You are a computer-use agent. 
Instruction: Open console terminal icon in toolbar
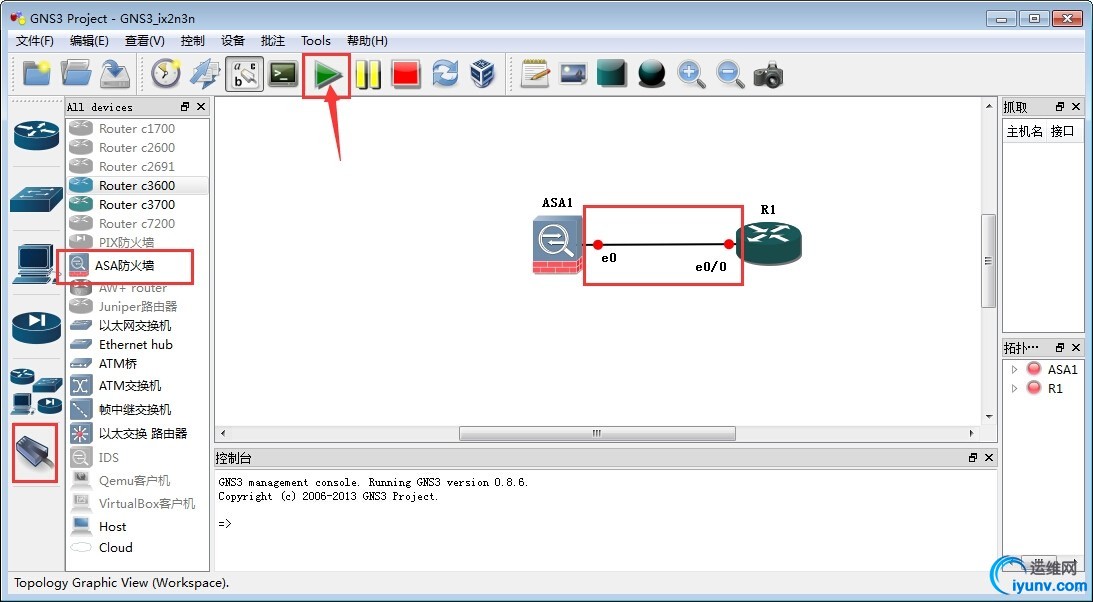tap(284, 73)
